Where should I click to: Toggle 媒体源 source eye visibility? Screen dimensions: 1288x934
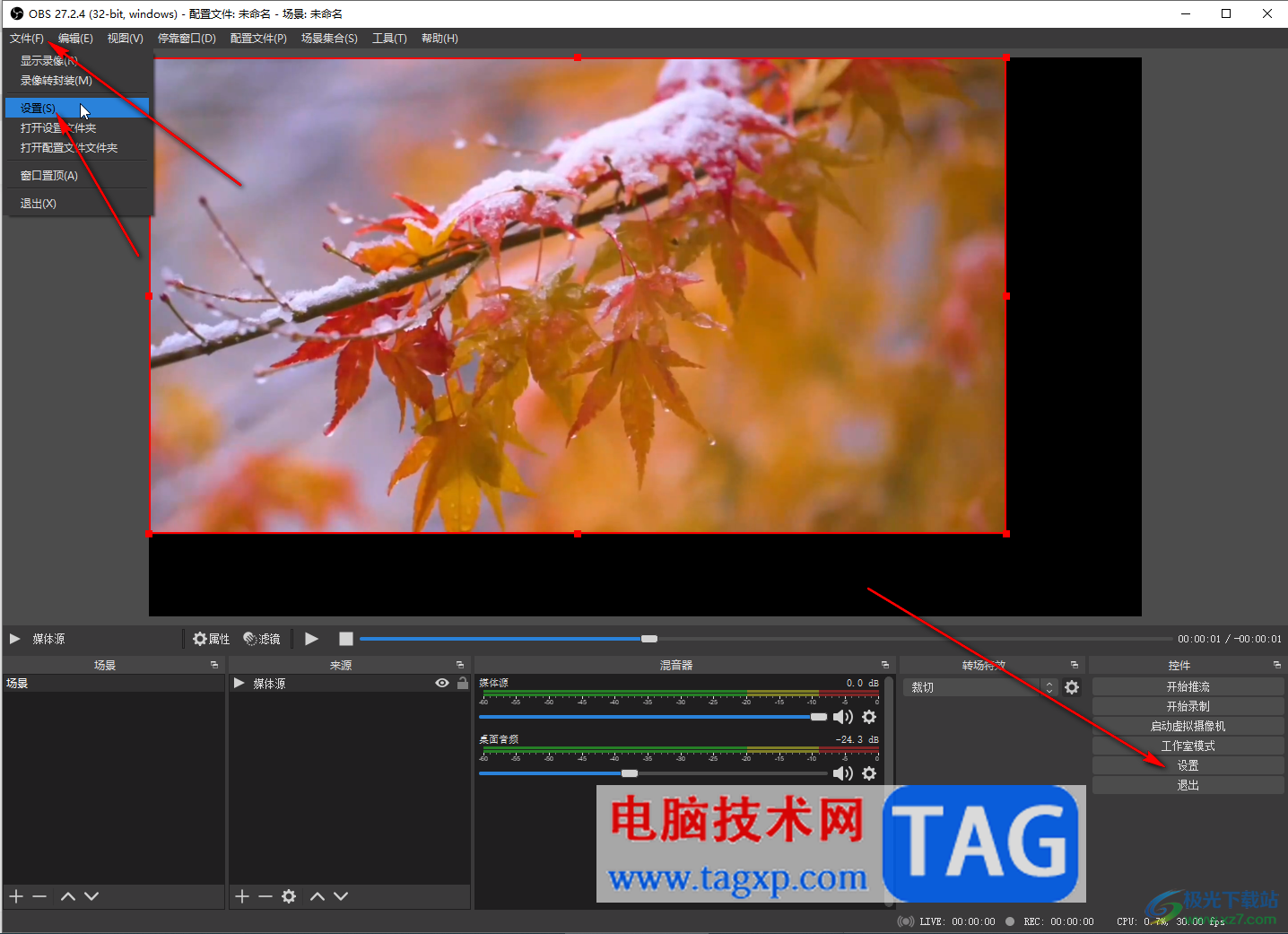coord(442,684)
